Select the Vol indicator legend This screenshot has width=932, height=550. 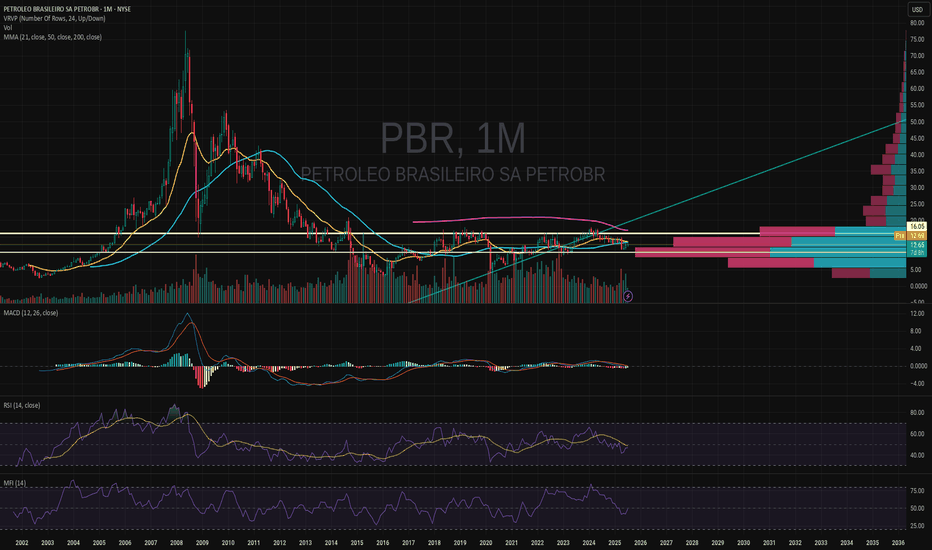click(x=7, y=28)
